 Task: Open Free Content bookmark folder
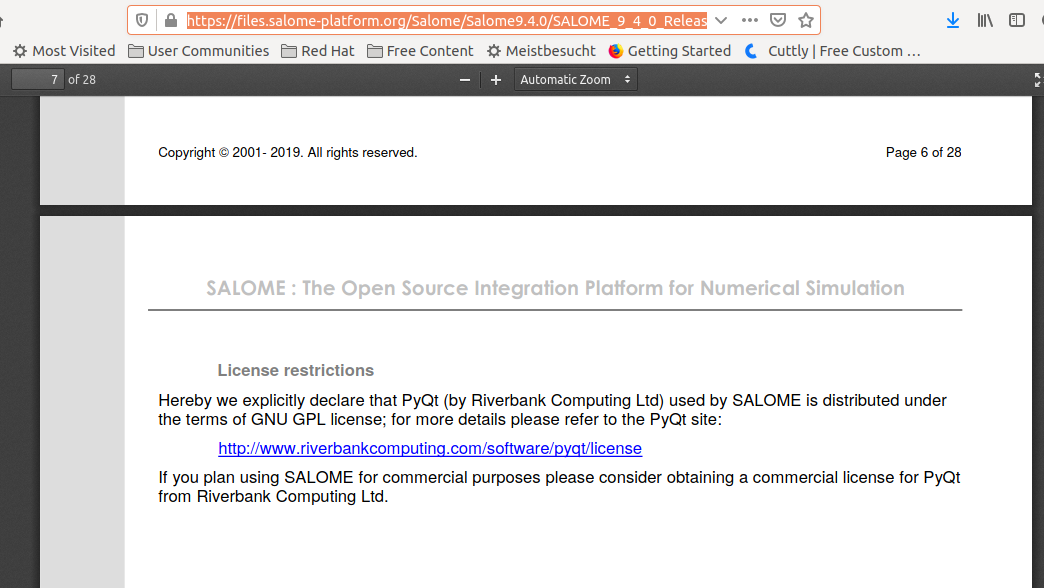pyautogui.click(x=420, y=51)
